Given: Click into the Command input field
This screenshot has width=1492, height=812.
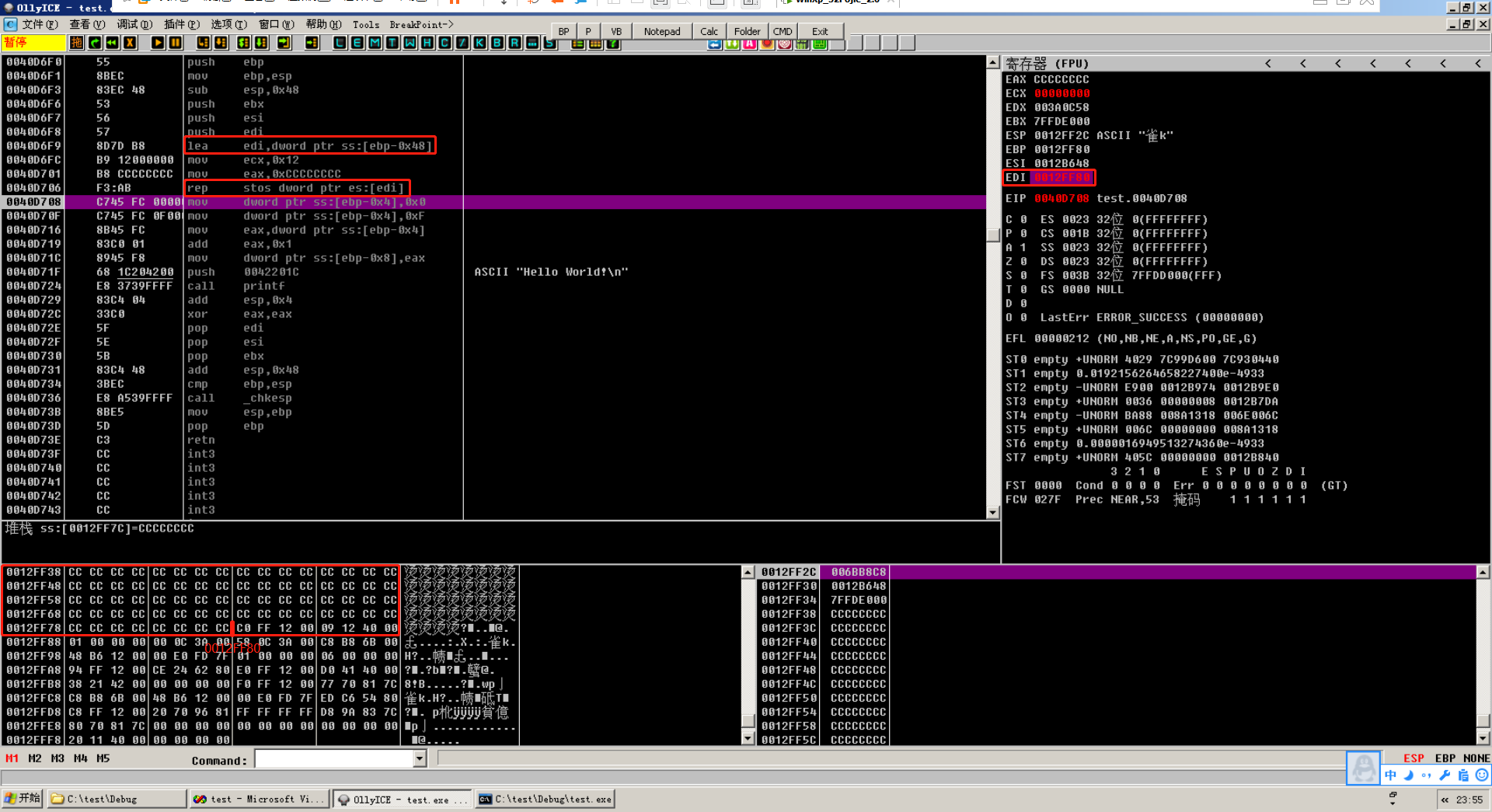Looking at the screenshot, I should [334, 759].
